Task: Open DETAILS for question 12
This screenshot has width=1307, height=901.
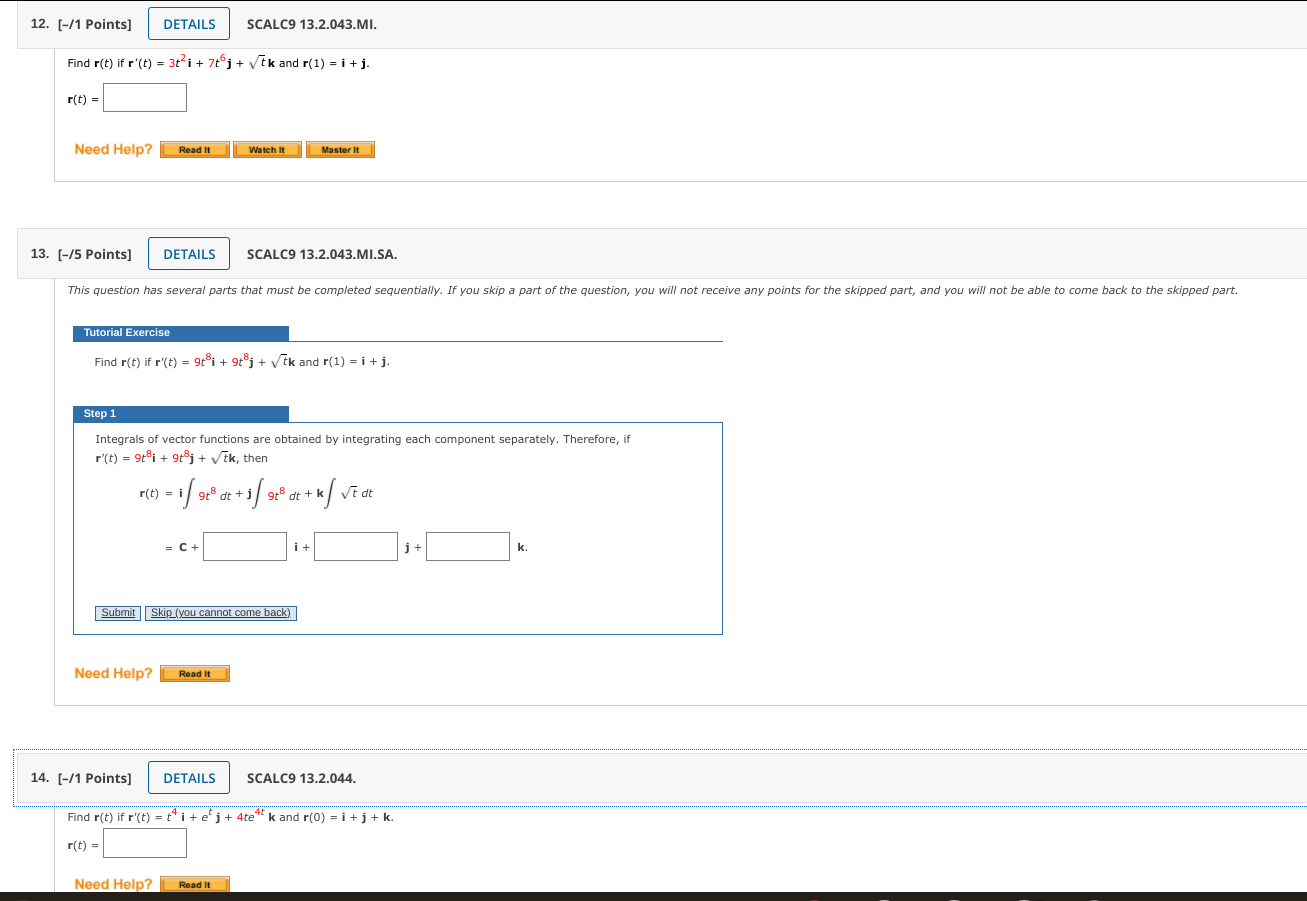Action: (x=188, y=23)
